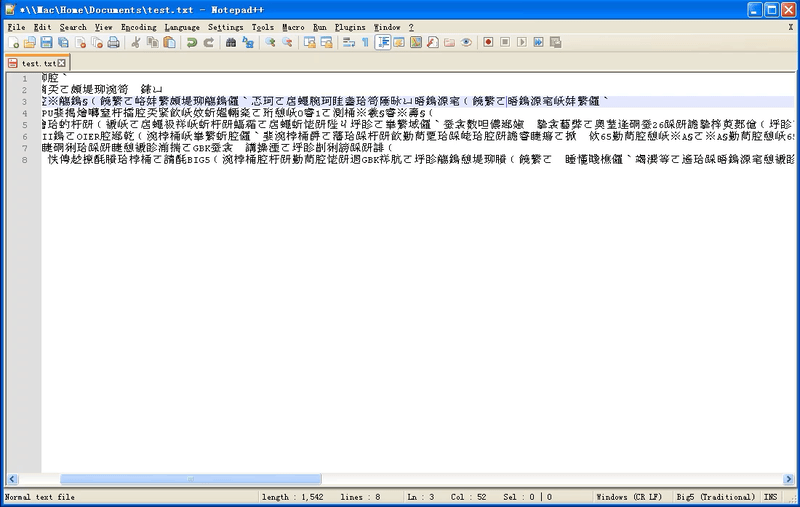Toggle file monitoring eye icon
Viewport: 800px width, 507px height.
(466, 43)
